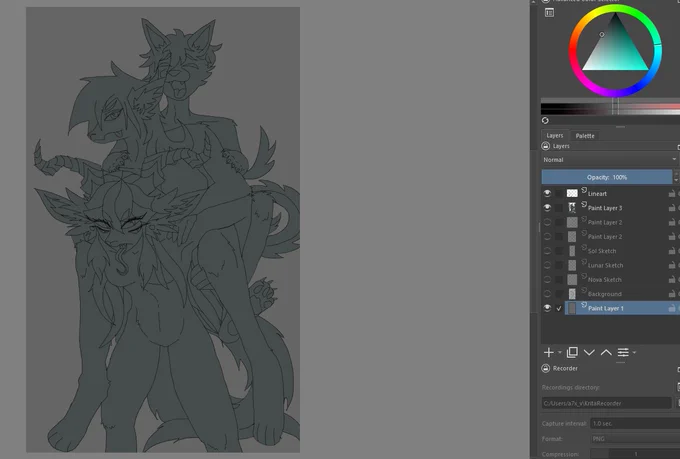Select Paint Layer 3

(605, 208)
